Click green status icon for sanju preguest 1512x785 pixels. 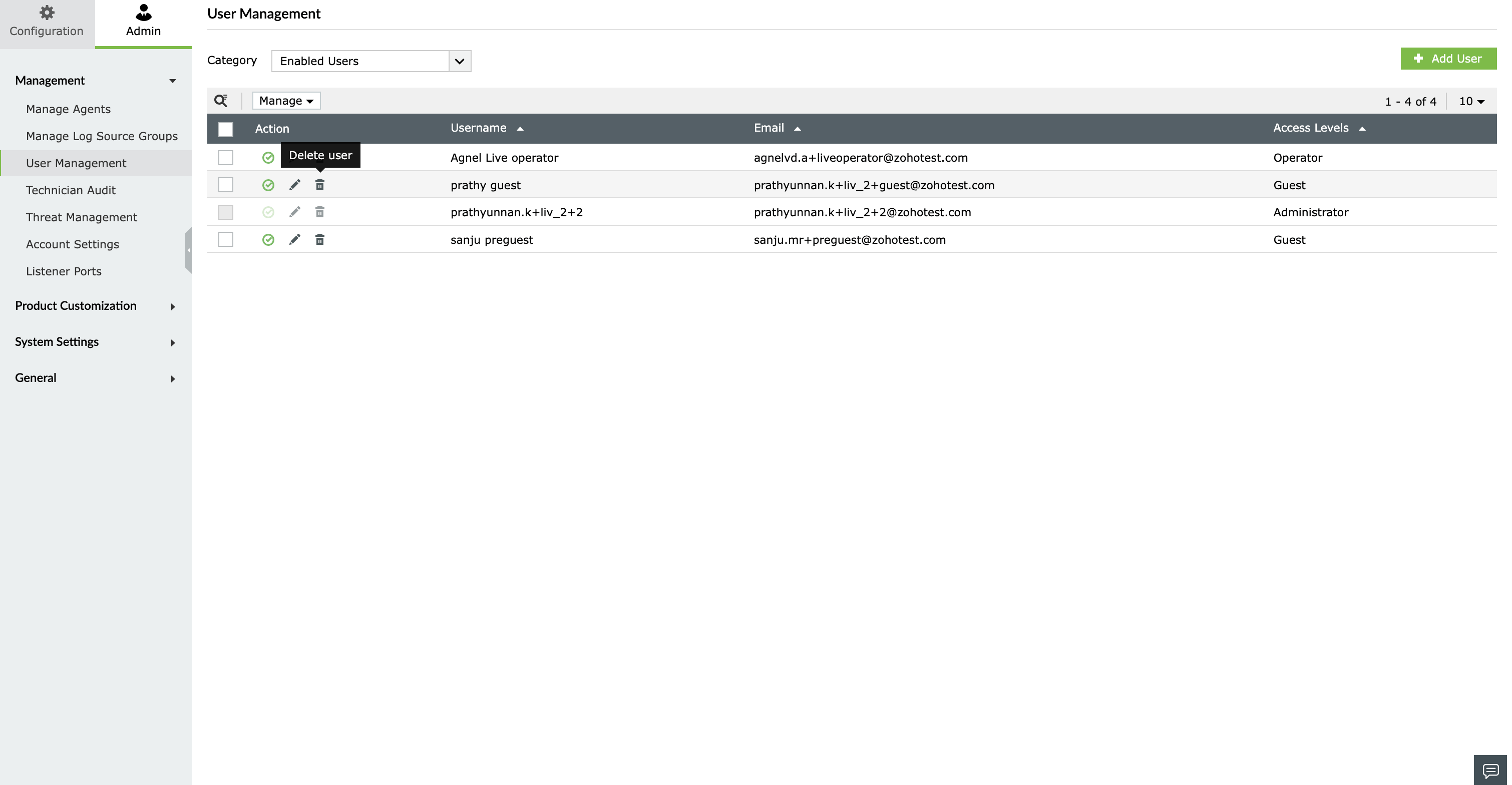click(x=268, y=239)
